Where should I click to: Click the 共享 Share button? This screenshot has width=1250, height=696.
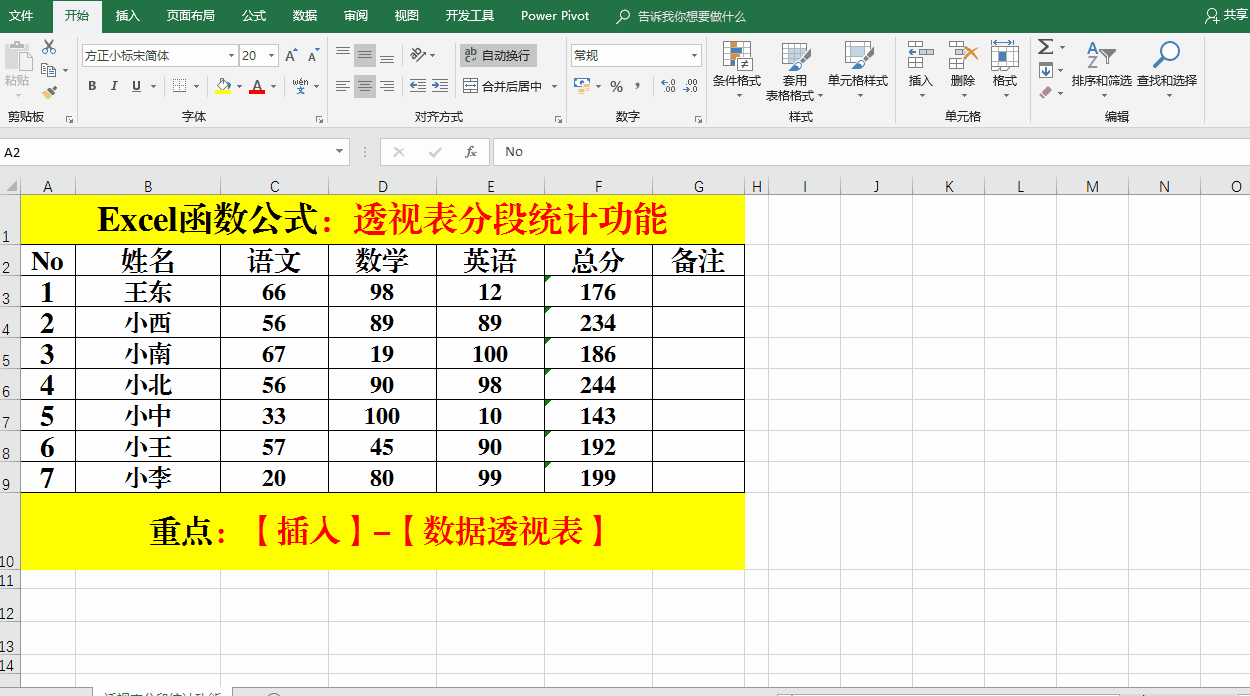click(1227, 15)
